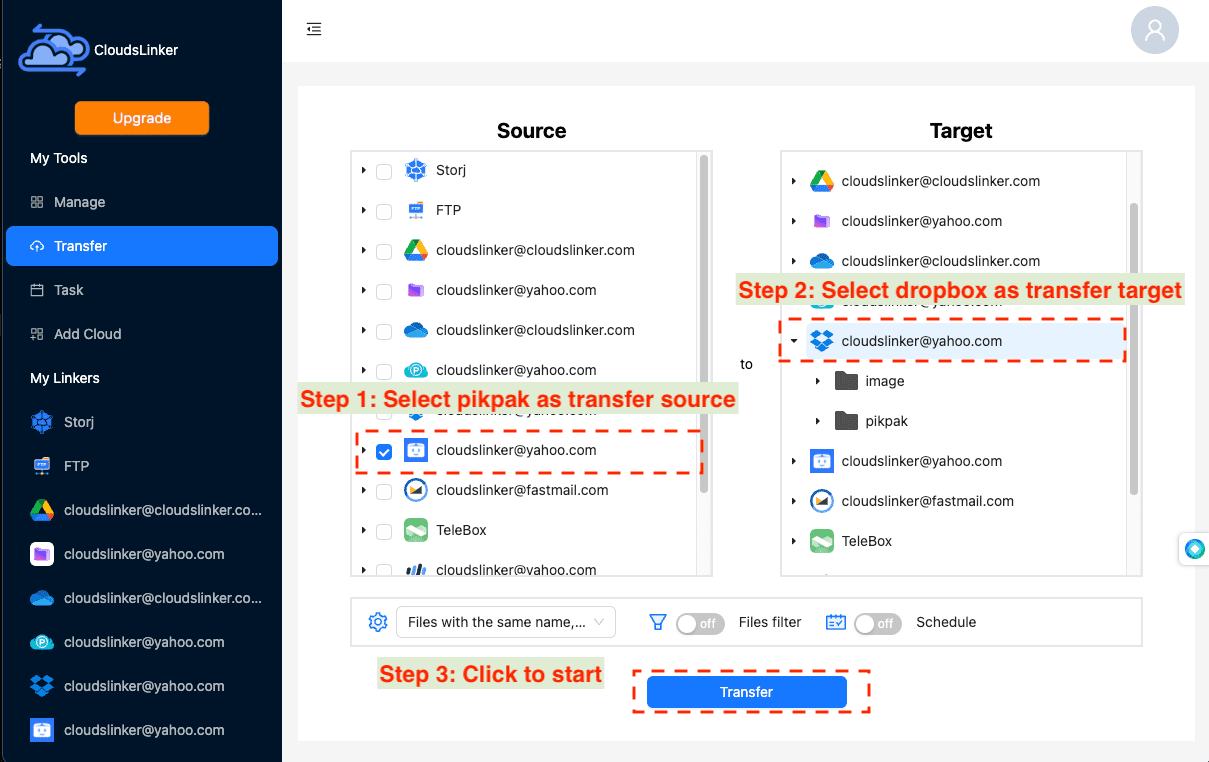
Task: Click the OneDrive icon in Source list
Action: click(416, 330)
